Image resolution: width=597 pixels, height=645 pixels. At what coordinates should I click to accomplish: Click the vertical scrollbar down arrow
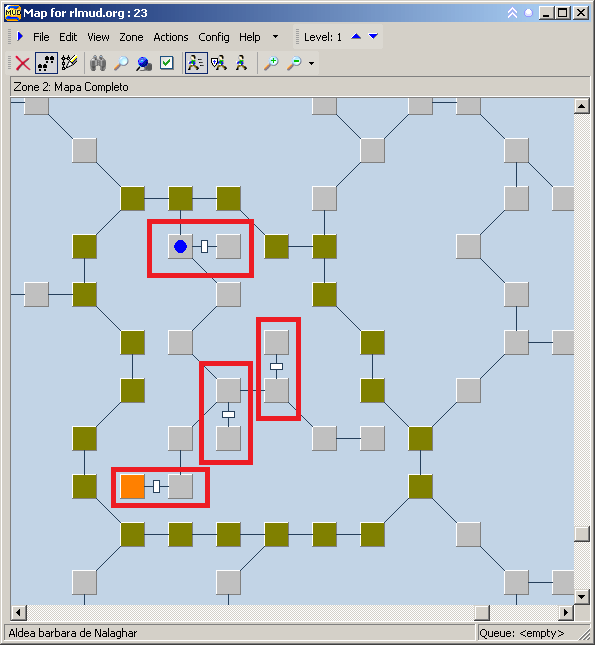pos(581,596)
